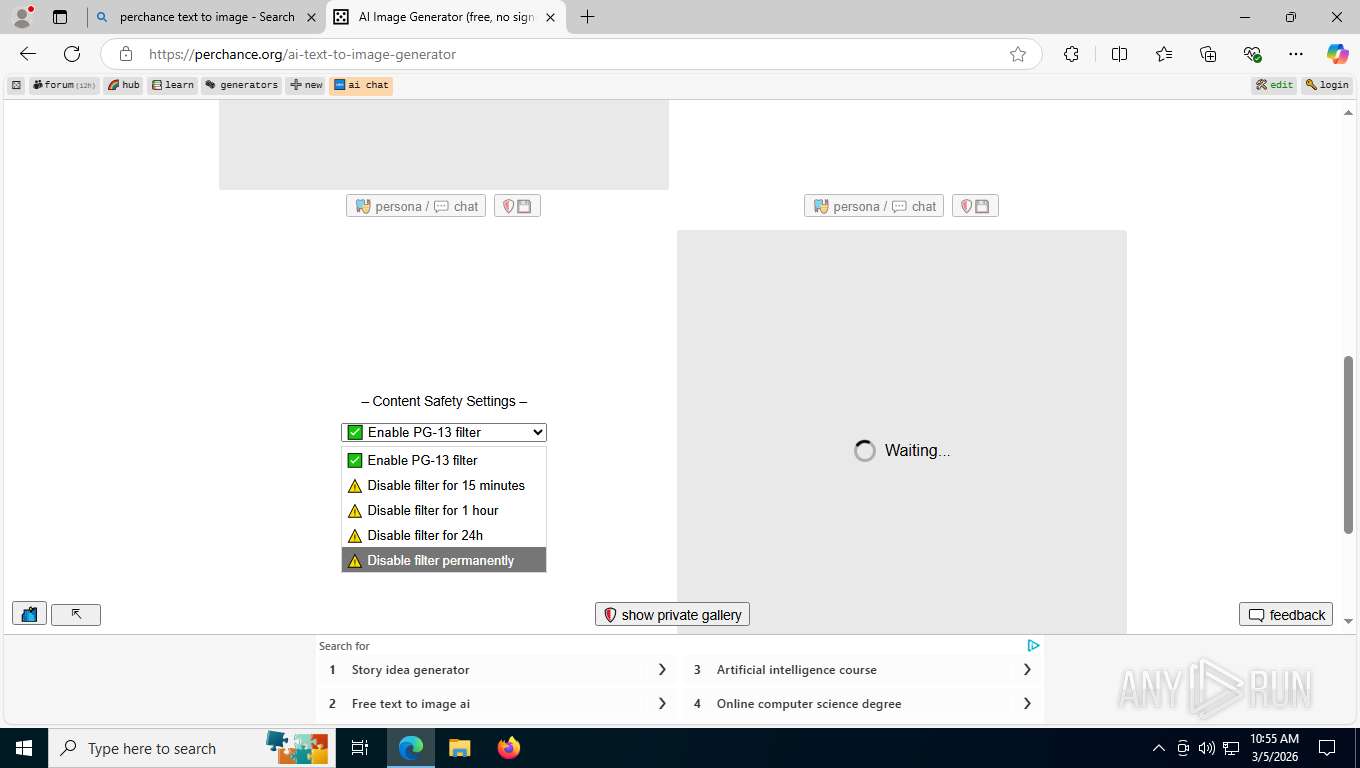Close the AI Image Generator tab
This screenshot has height=768, width=1360.
pyautogui.click(x=550, y=17)
